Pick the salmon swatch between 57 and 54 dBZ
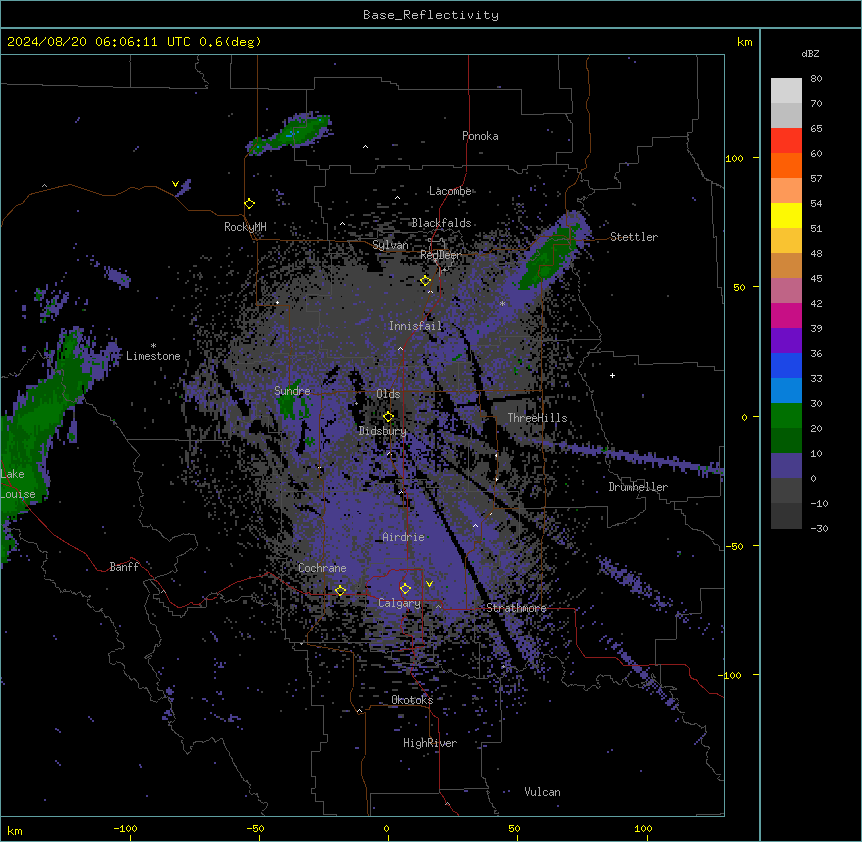This screenshot has height=842, width=862. coord(786,191)
